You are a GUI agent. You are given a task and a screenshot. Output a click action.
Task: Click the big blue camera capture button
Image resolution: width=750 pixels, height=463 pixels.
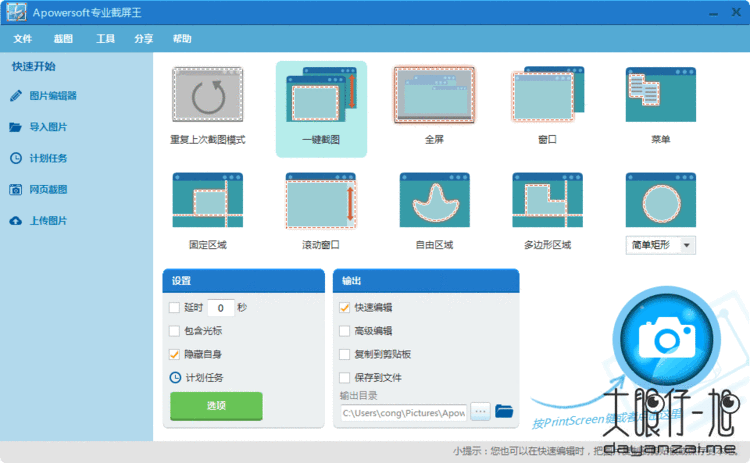[667, 339]
